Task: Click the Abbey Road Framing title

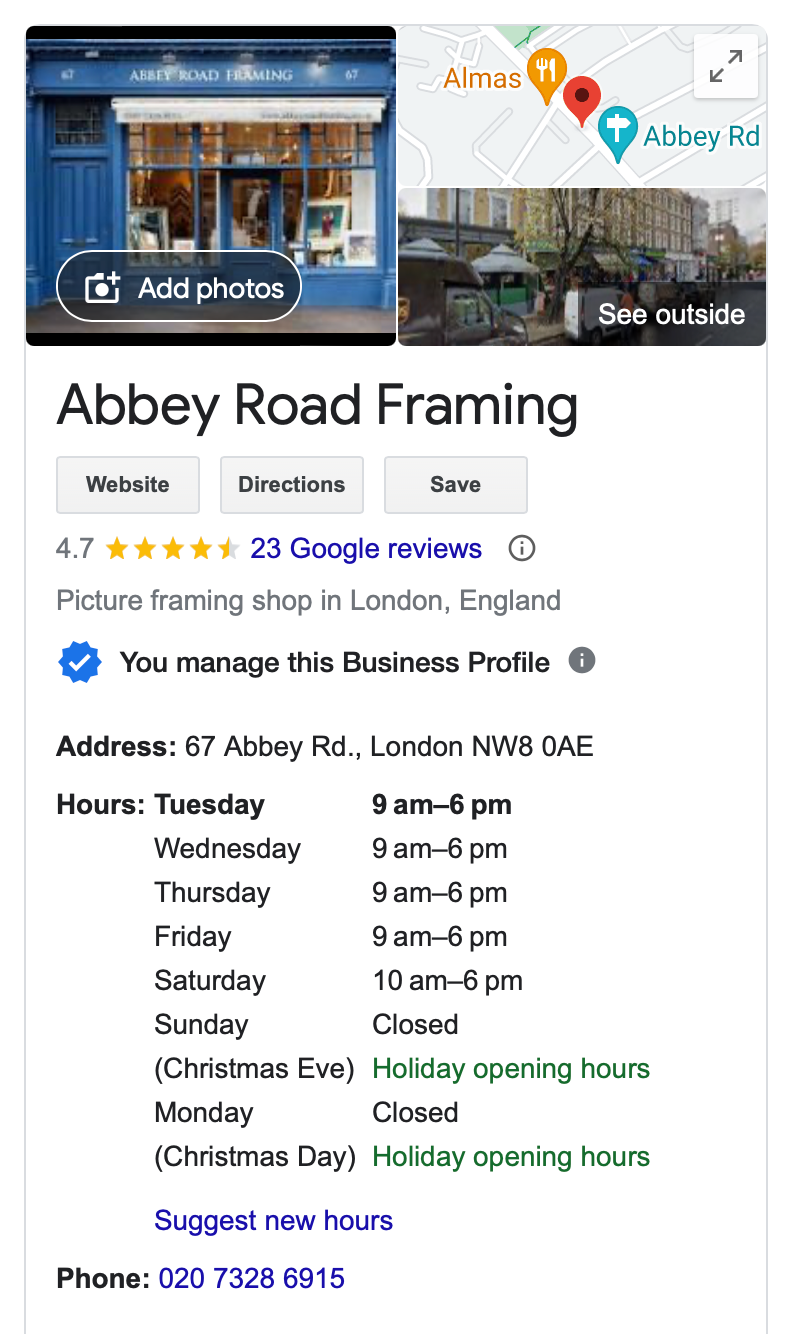Action: (317, 407)
